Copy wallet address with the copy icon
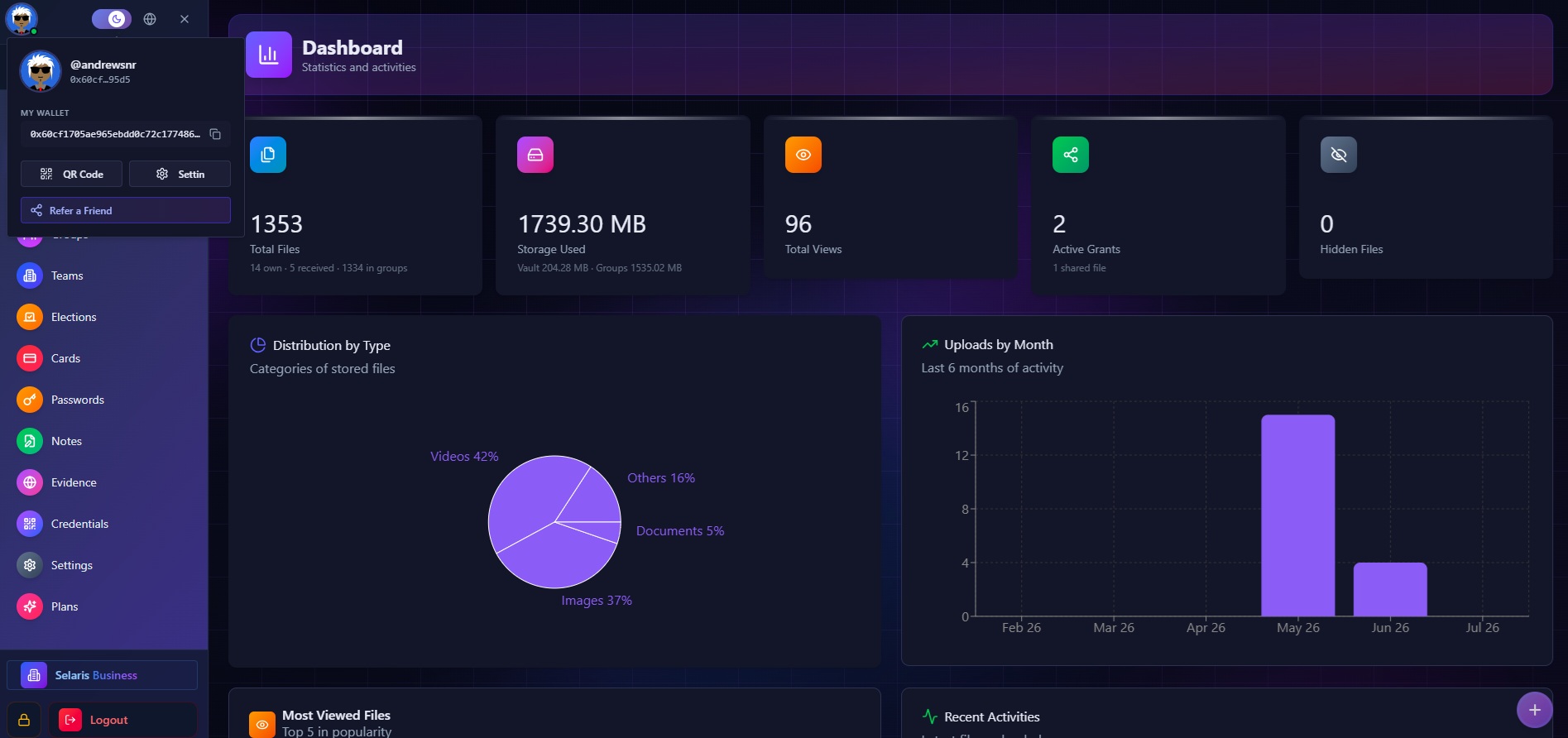 tap(215, 134)
